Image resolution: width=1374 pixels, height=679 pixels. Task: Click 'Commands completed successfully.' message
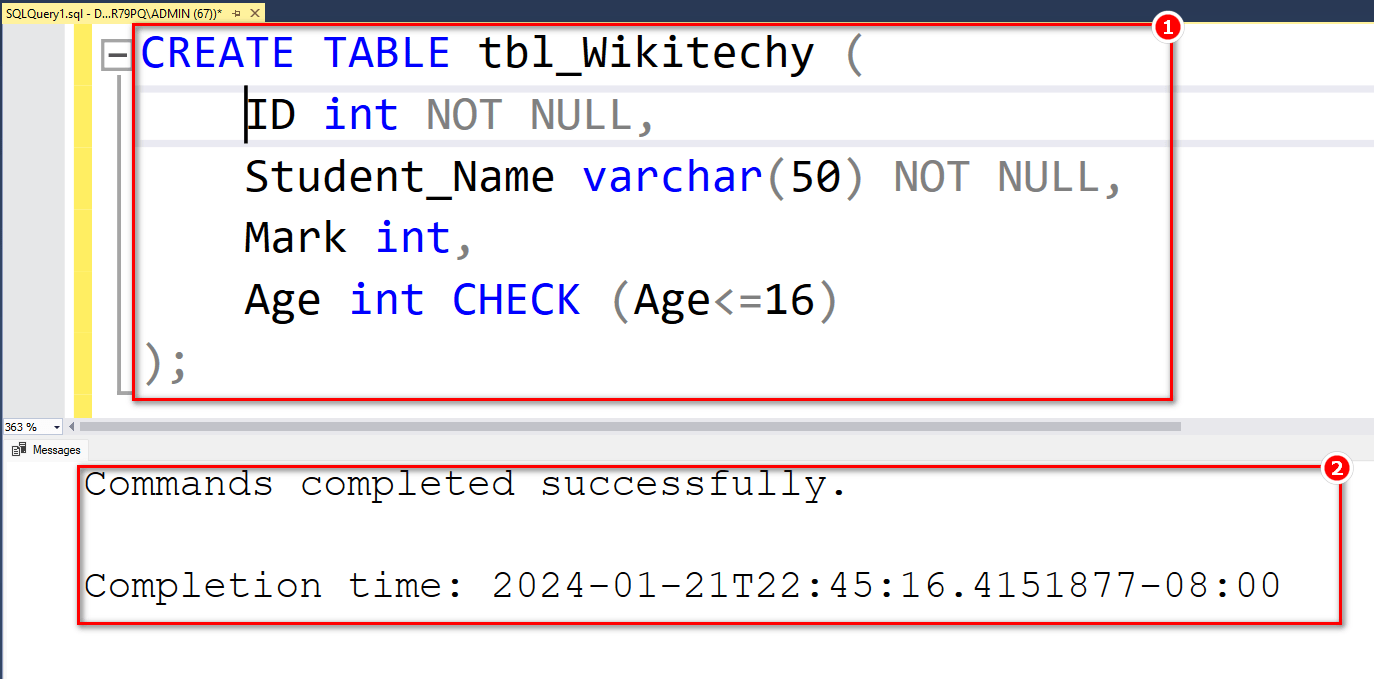466,486
